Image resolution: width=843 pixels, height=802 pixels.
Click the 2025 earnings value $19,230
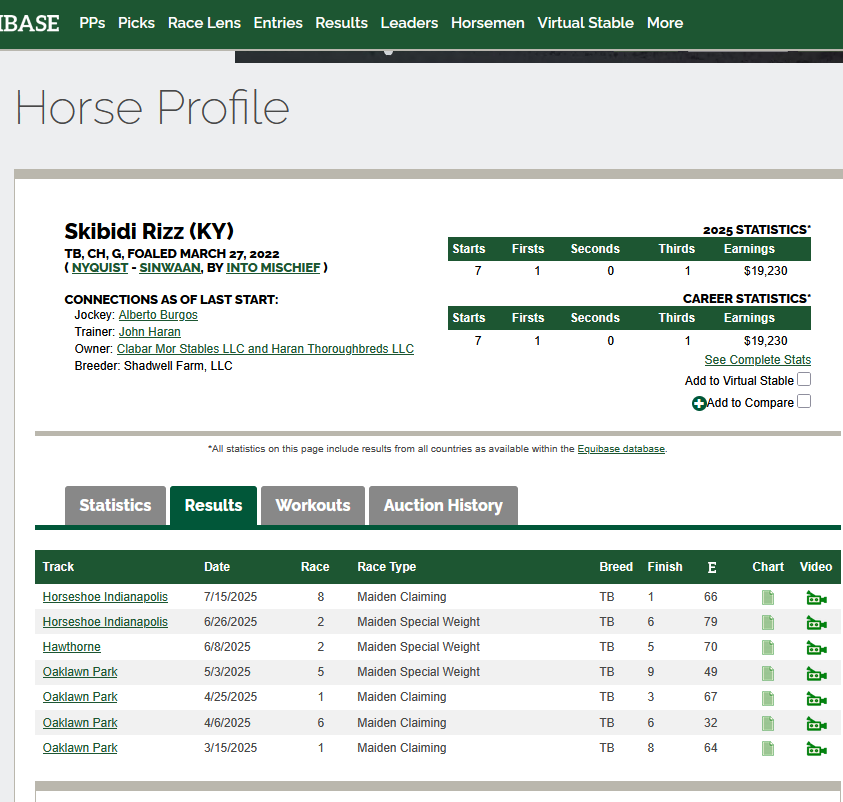(766, 271)
